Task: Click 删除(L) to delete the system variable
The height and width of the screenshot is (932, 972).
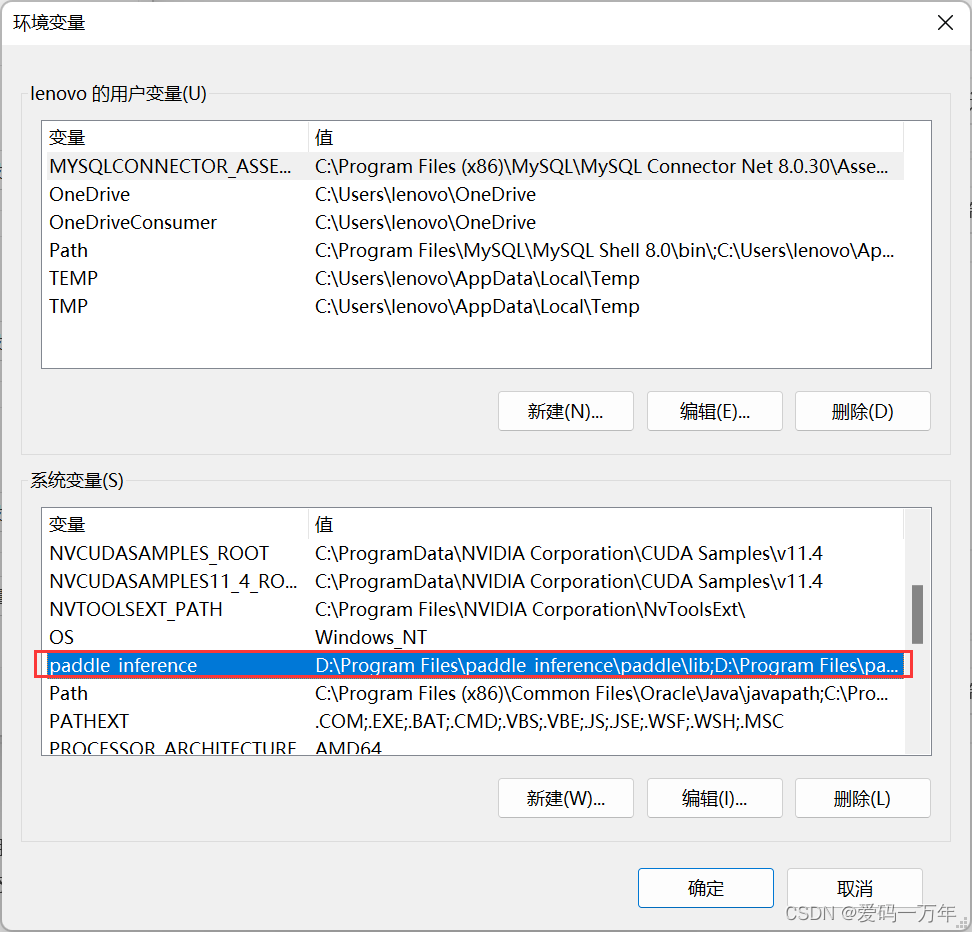Action: pyautogui.click(x=862, y=798)
